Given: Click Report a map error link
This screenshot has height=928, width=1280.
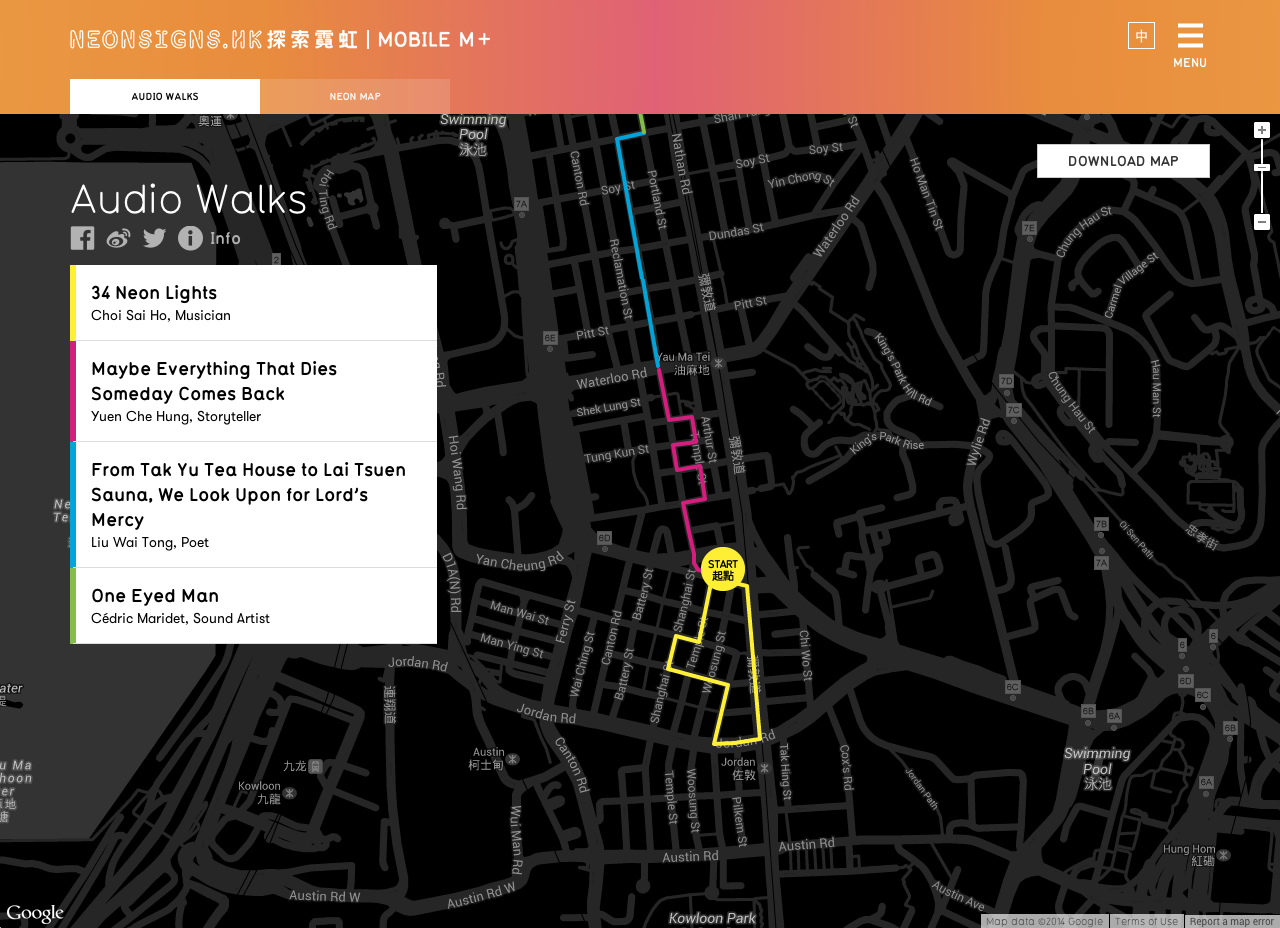Looking at the screenshot, I should point(1231,921).
